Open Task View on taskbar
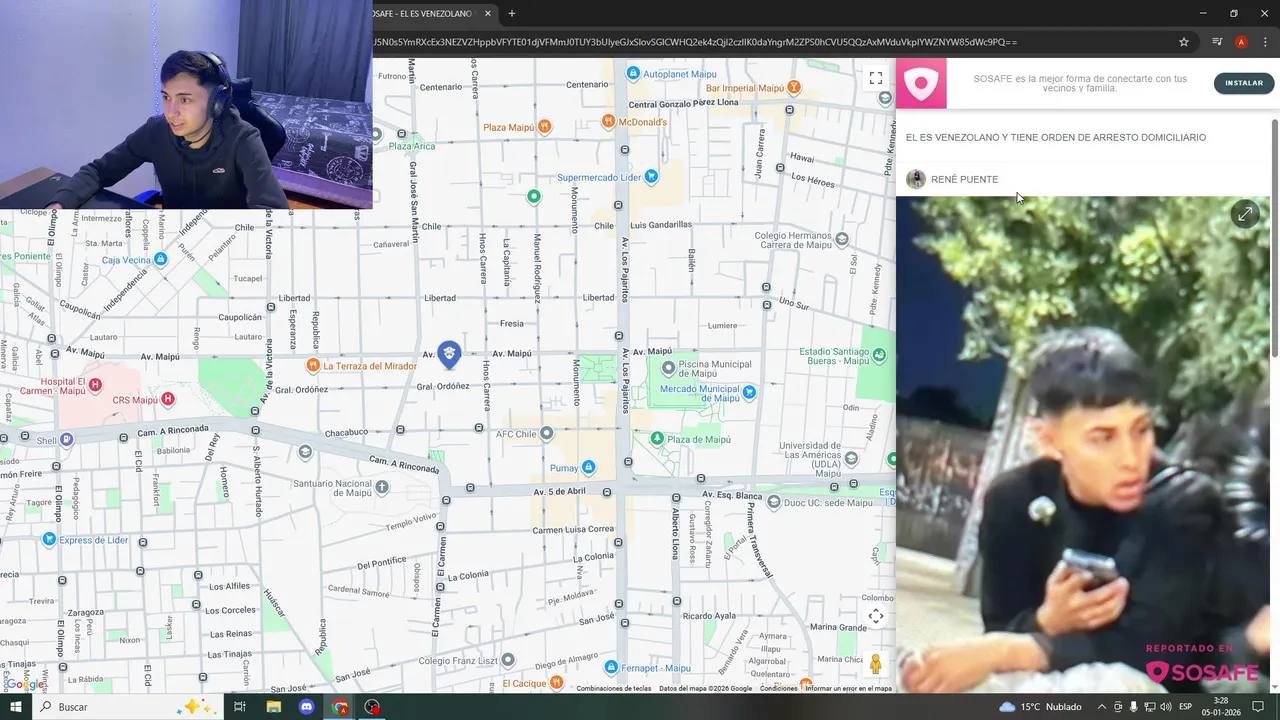 [x=240, y=707]
